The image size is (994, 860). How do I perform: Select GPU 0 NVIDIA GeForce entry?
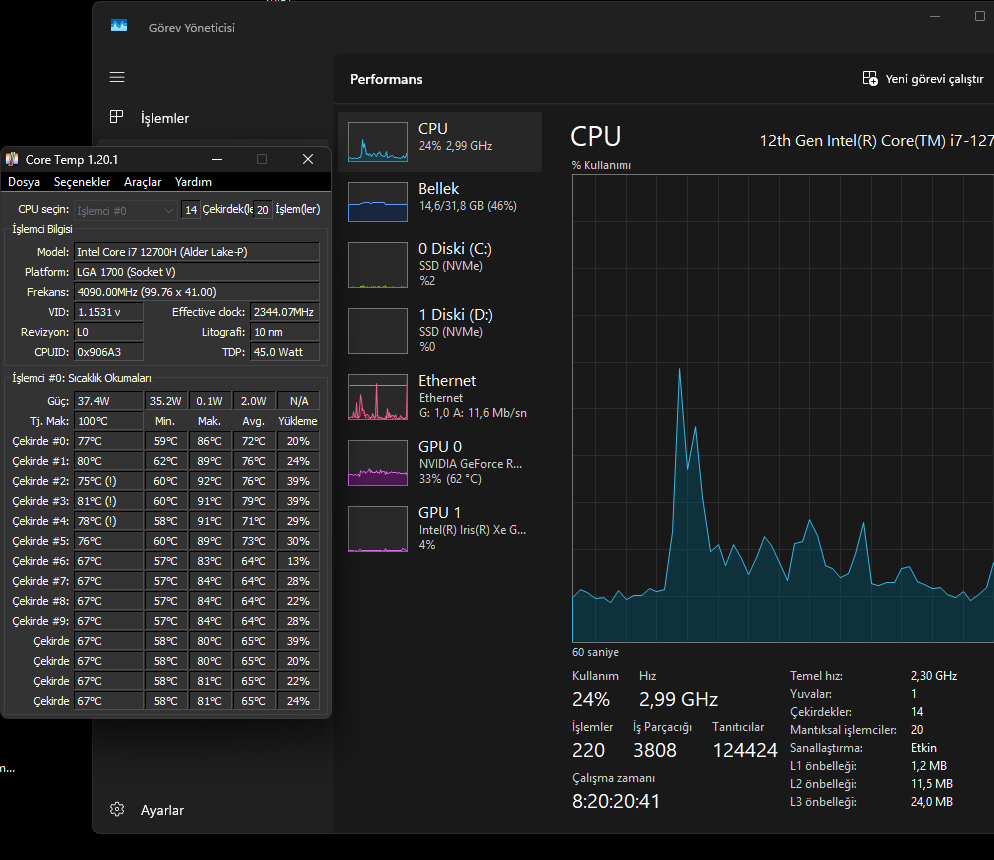(x=440, y=463)
